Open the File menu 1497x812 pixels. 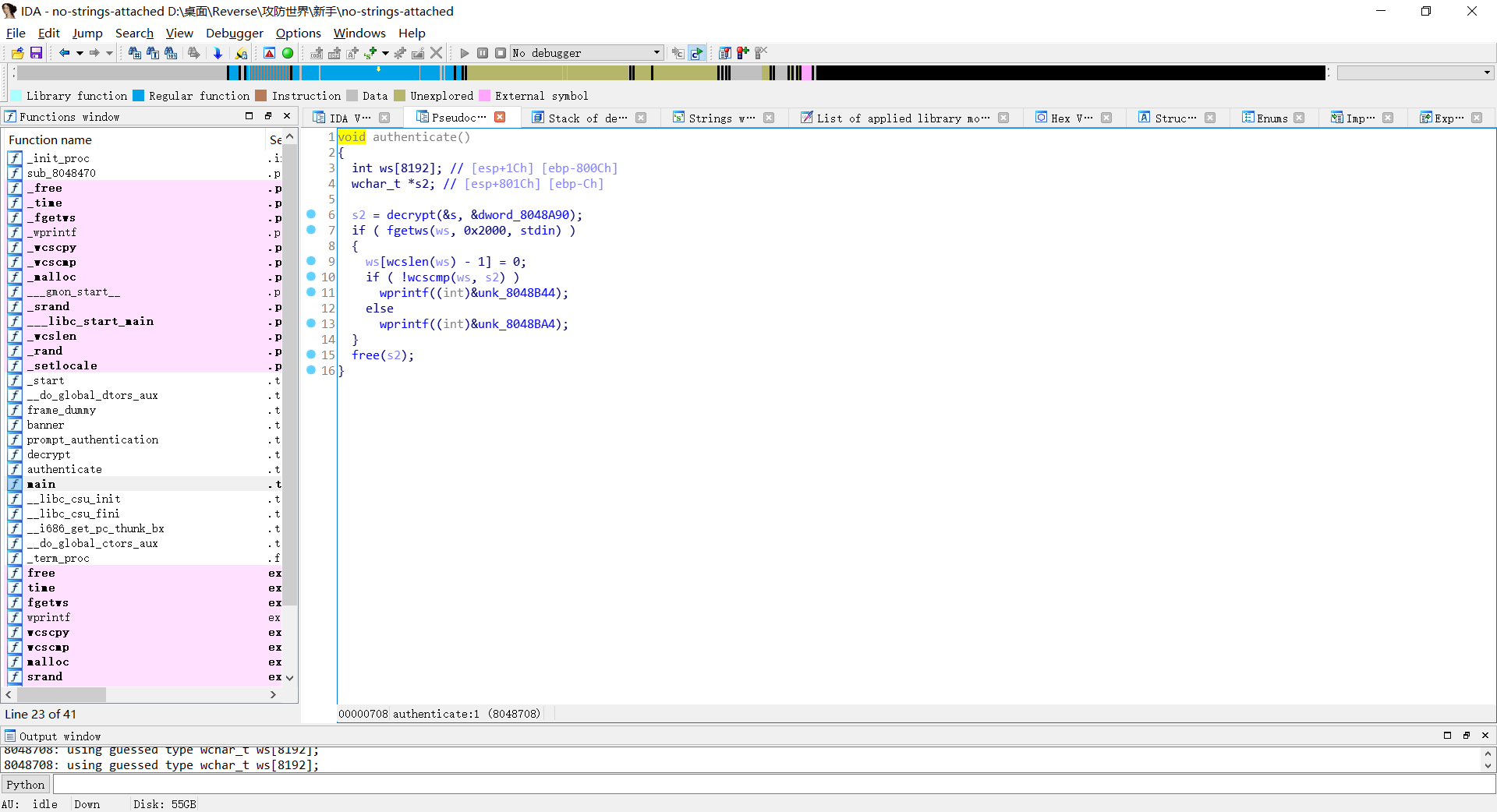[x=16, y=33]
